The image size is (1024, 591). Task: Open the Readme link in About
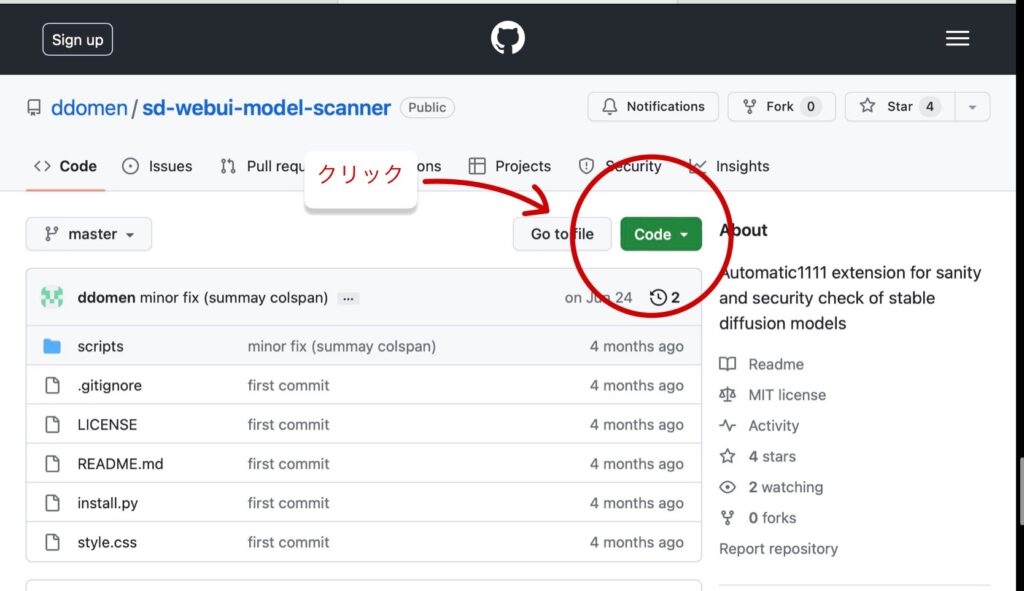click(x=776, y=364)
